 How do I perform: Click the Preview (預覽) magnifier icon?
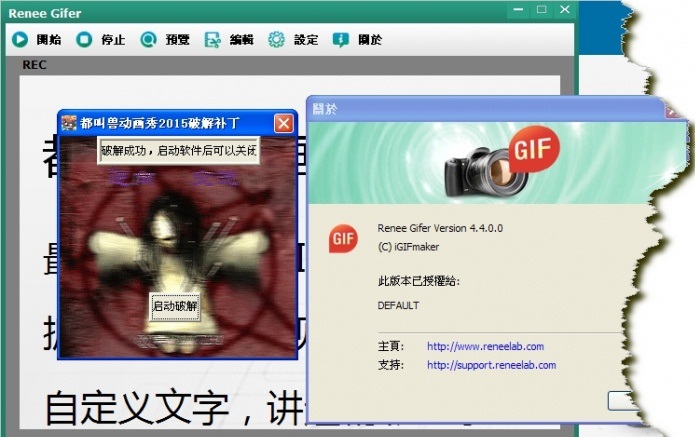tap(148, 39)
